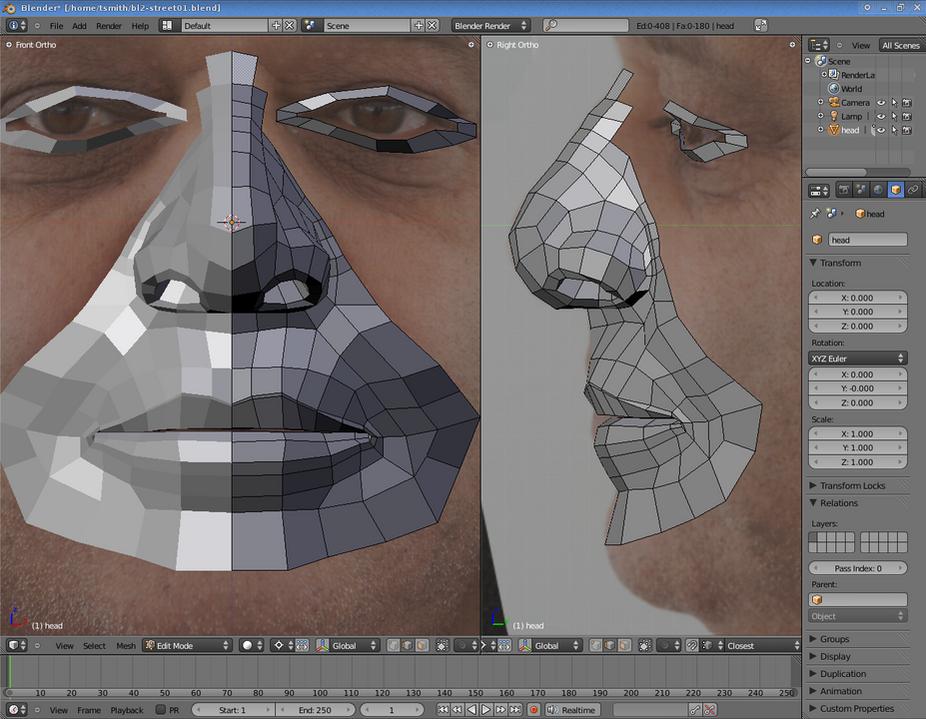Jump to the last frame
The height and width of the screenshot is (719, 926).
point(515,710)
